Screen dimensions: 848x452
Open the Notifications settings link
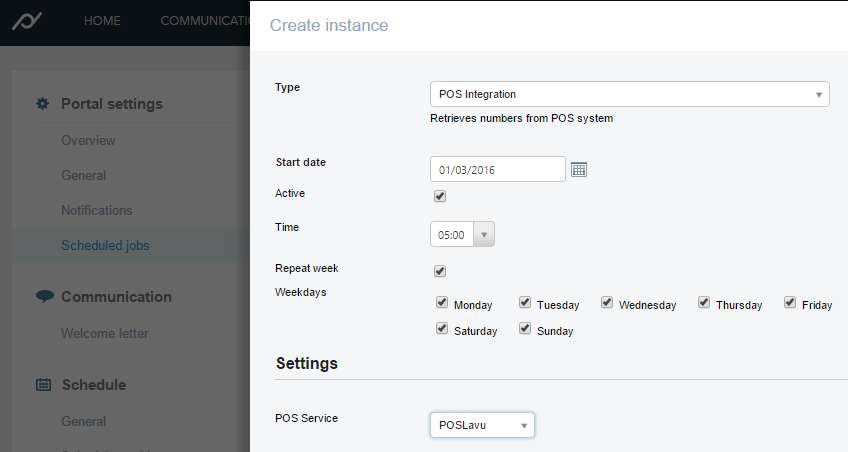click(x=96, y=210)
